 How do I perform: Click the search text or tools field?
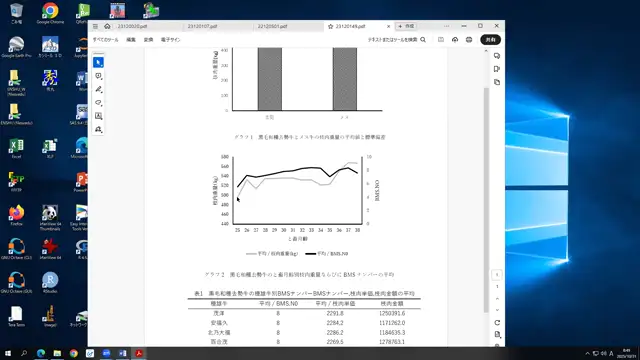tap(397, 40)
